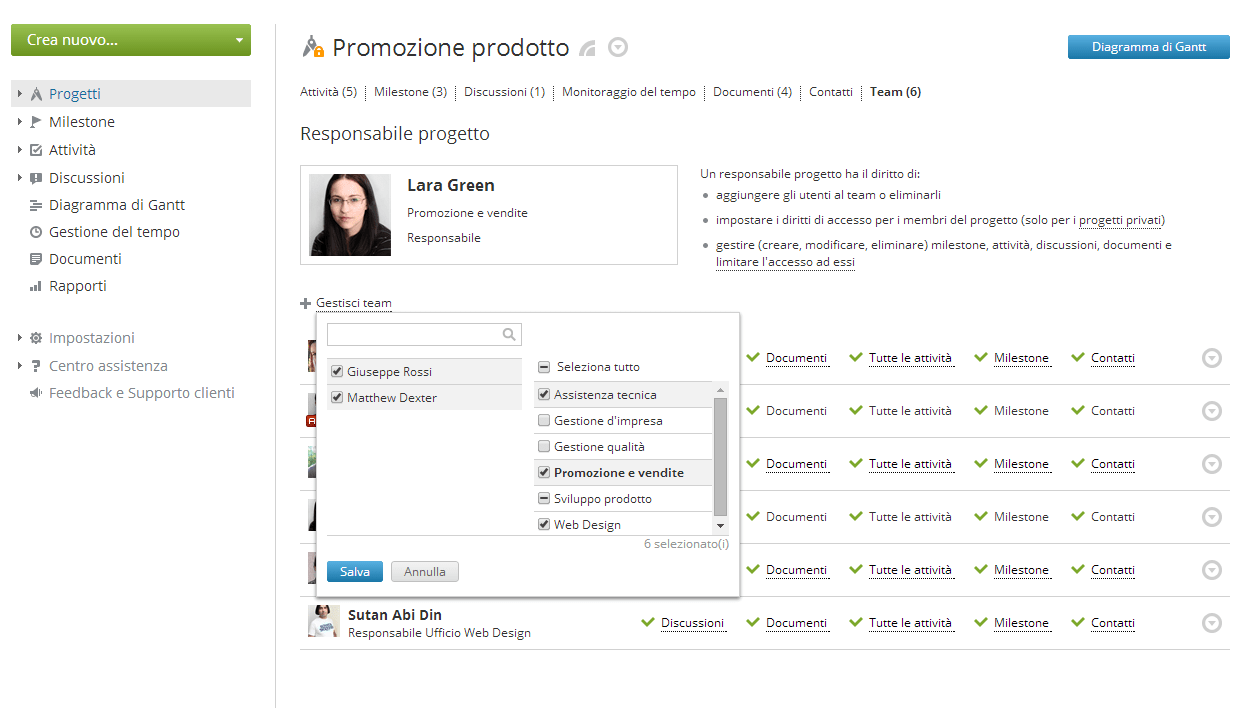Click the Rapporti bar chart icon

click(x=36, y=286)
